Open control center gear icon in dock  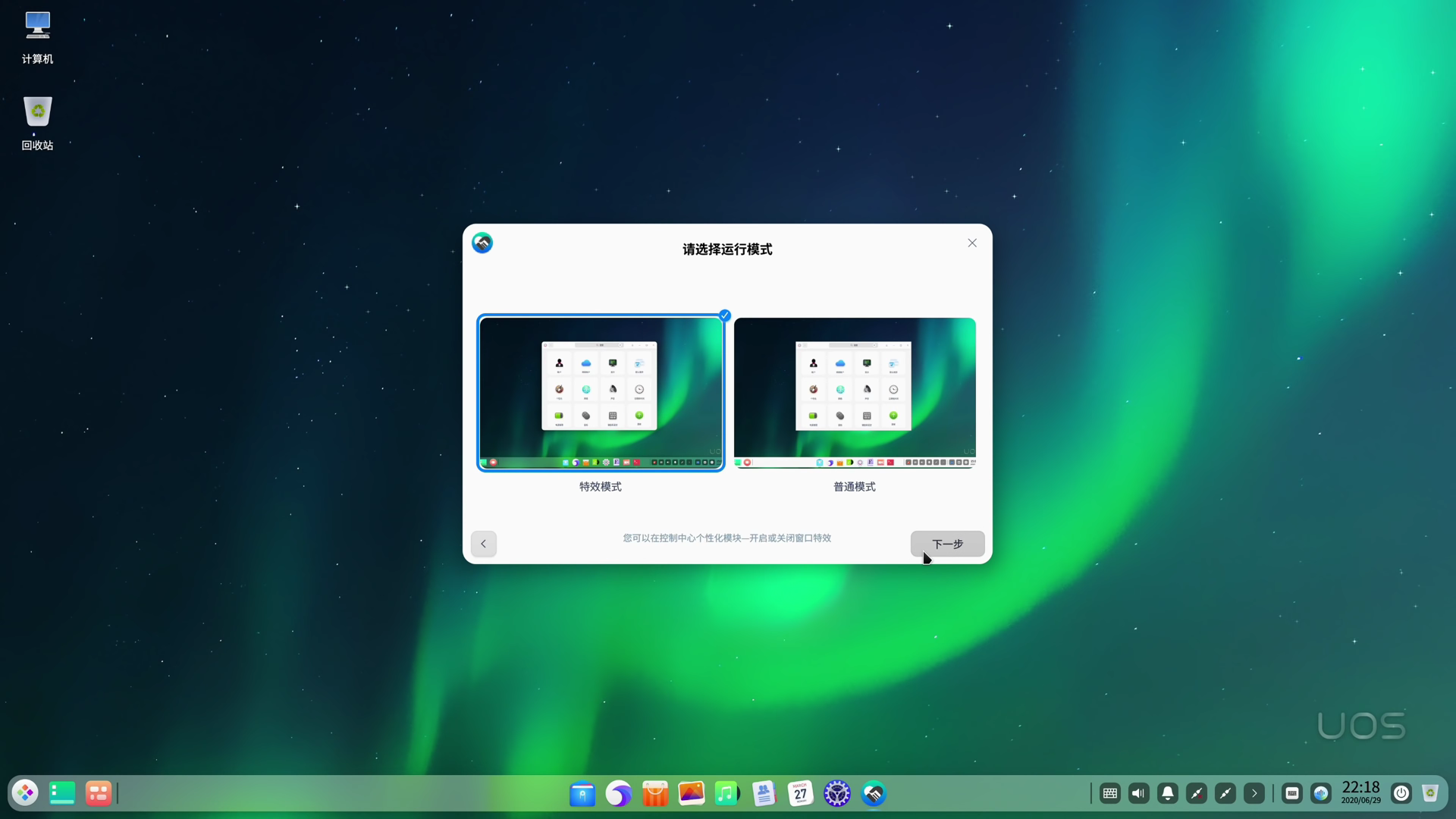[x=837, y=794]
